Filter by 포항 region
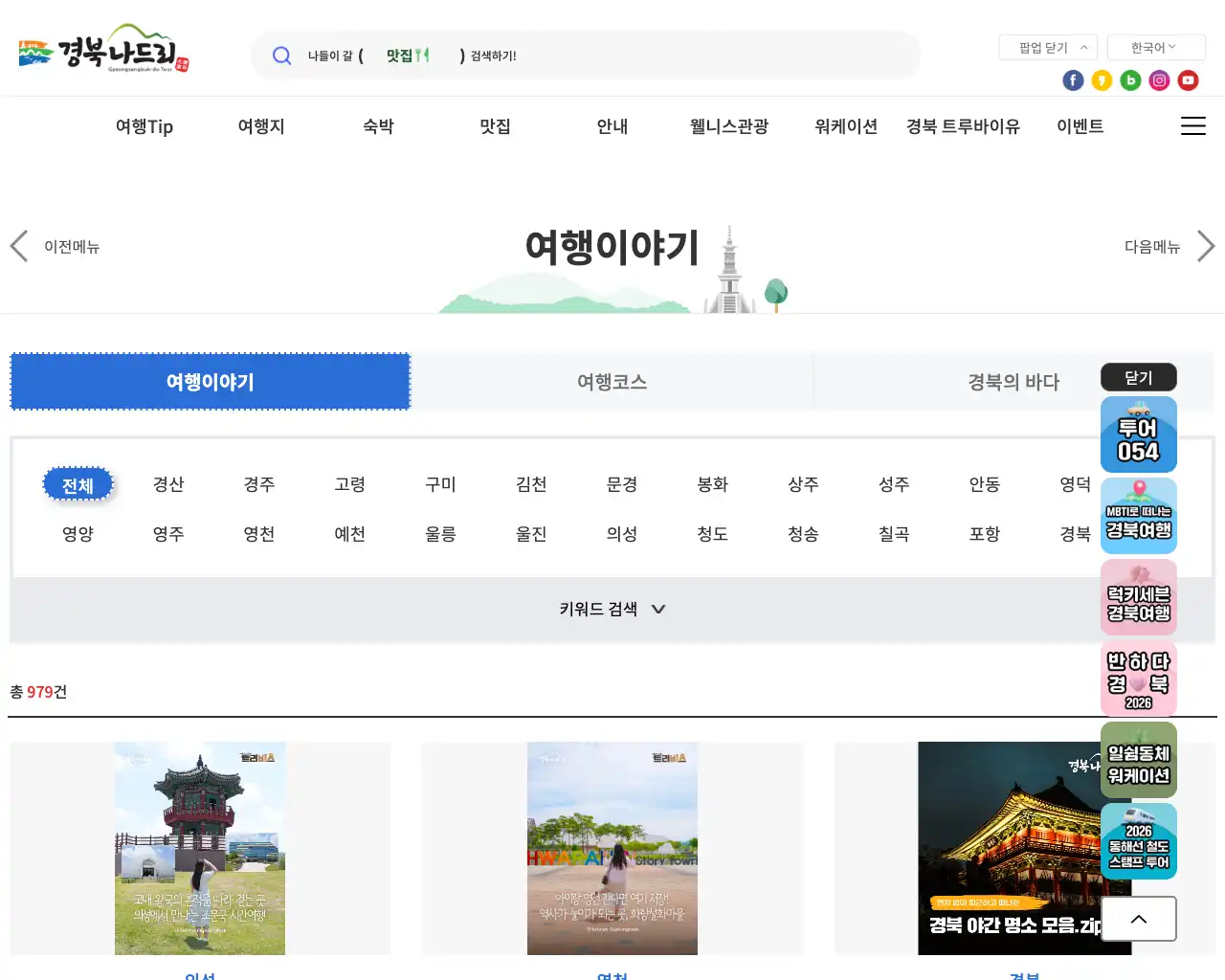The height and width of the screenshot is (980, 1225). (x=985, y=534)
